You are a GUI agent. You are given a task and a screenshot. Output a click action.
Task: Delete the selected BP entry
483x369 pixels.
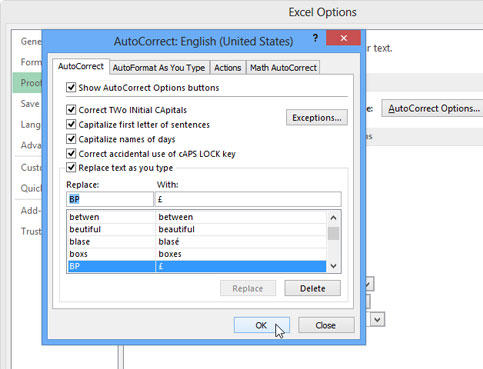313,288
